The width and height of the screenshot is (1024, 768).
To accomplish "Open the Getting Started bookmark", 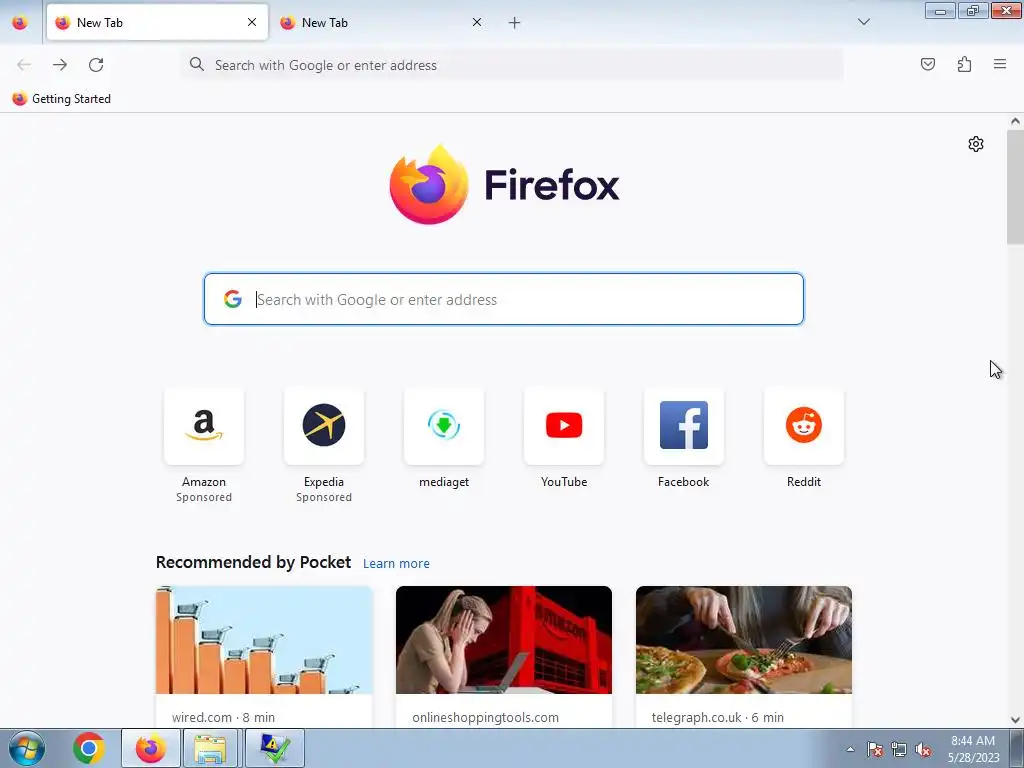I will pos(61,99).
